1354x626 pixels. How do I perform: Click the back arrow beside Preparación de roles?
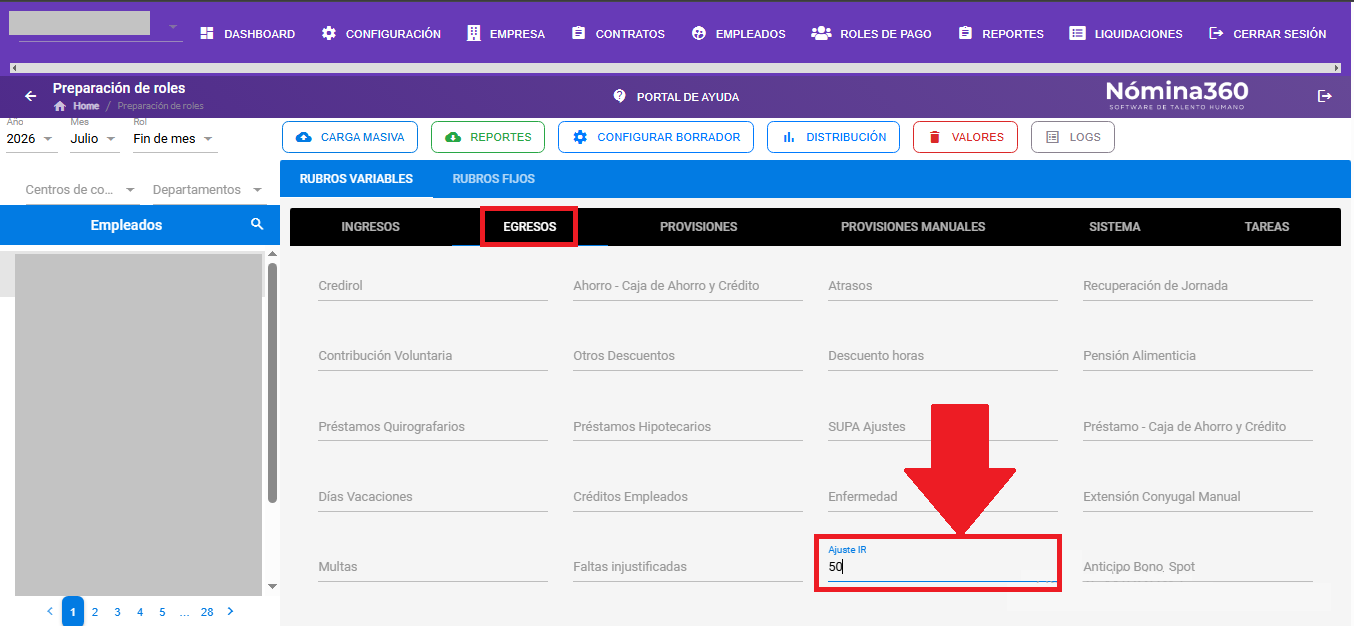30,96
